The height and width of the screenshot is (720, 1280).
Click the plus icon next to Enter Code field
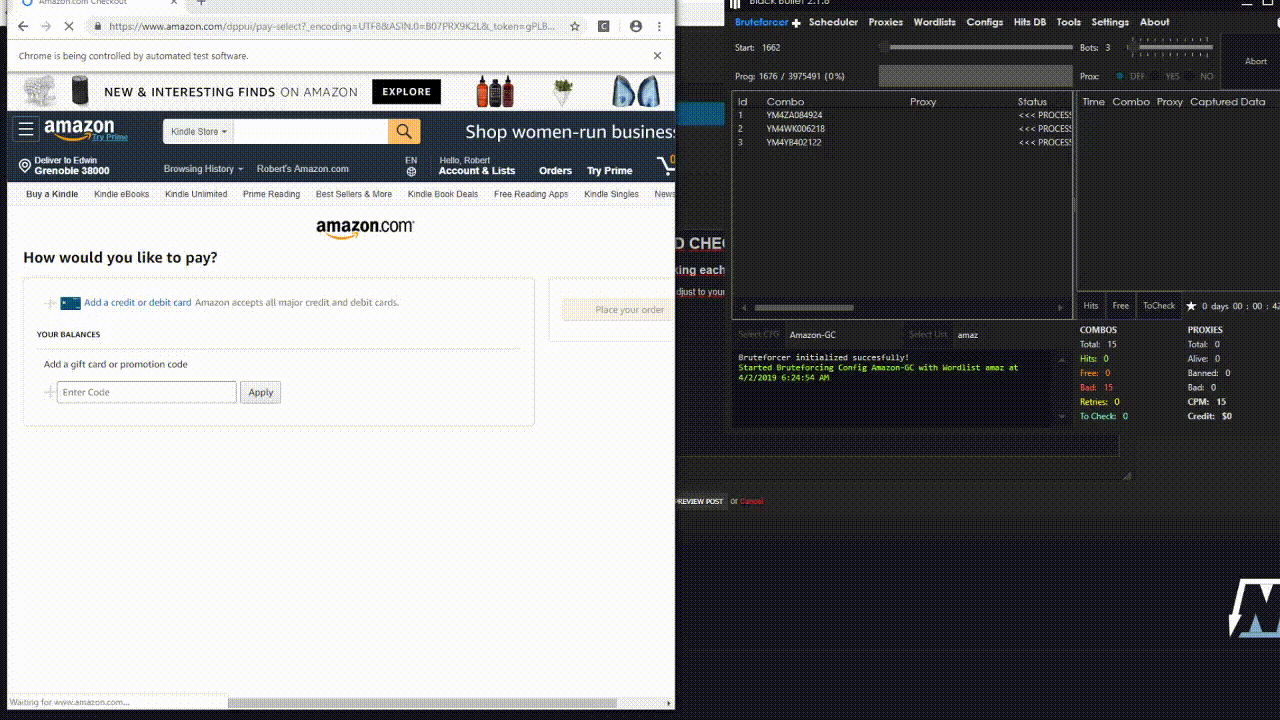click(50, 393)
